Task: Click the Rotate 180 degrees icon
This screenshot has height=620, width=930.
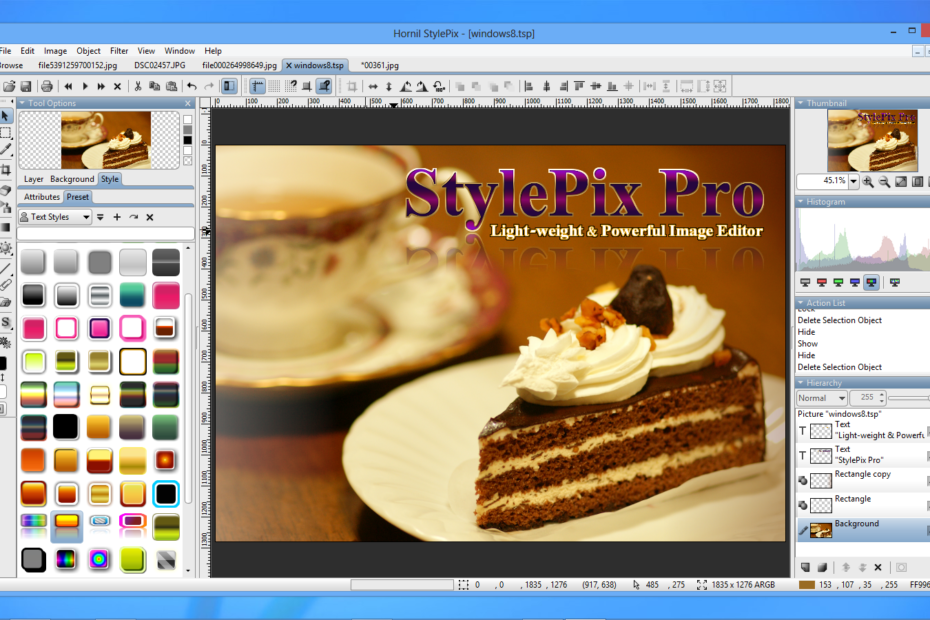Action: [439, 87]
